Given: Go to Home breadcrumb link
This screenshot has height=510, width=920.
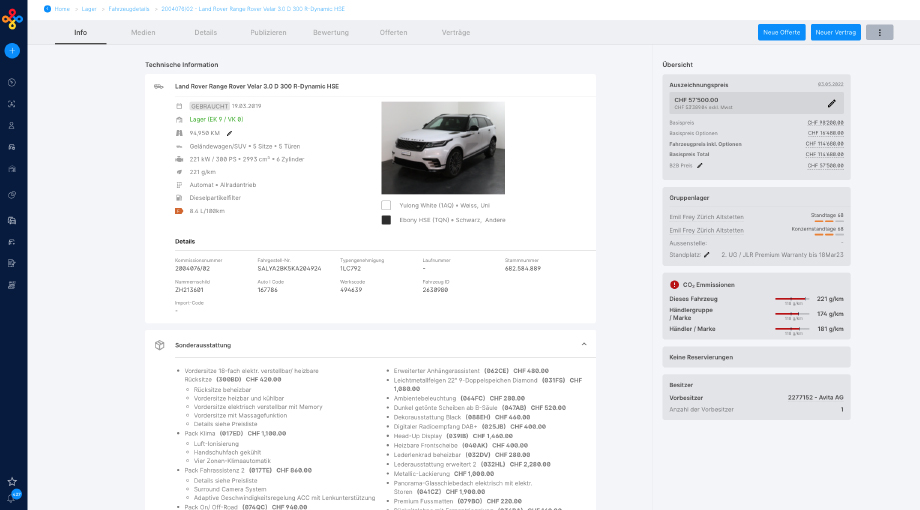Looking at the screenshot, I should point(62,9).
